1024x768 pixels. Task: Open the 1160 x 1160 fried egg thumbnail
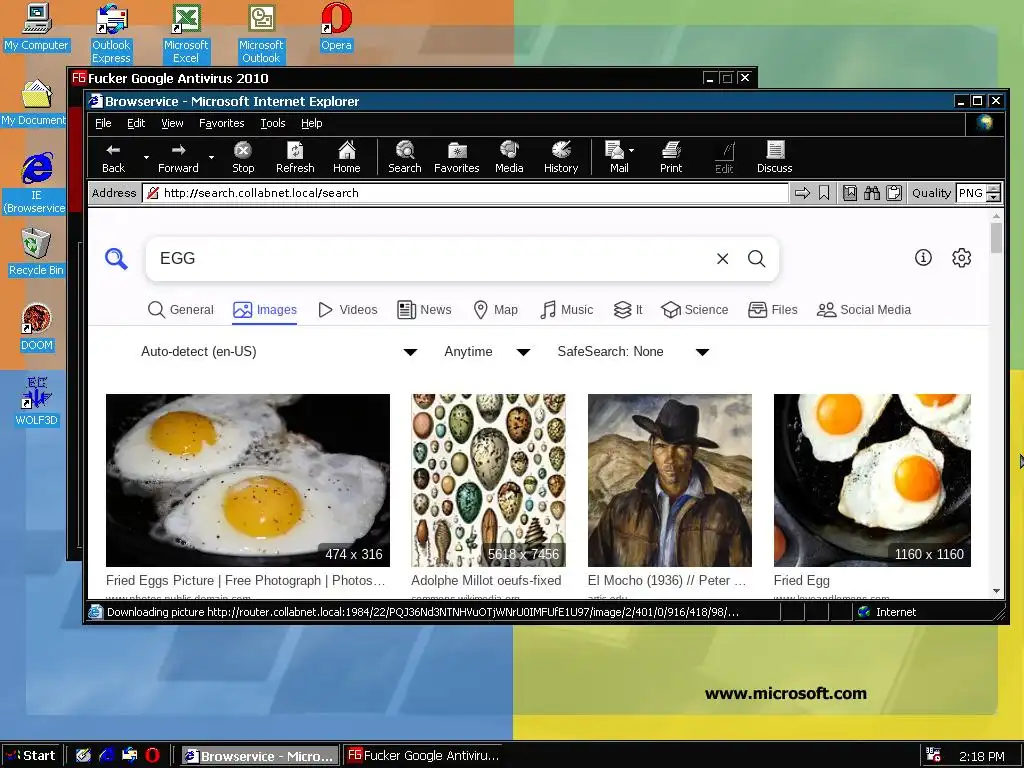pyautogui.click(x=872, y=480)
